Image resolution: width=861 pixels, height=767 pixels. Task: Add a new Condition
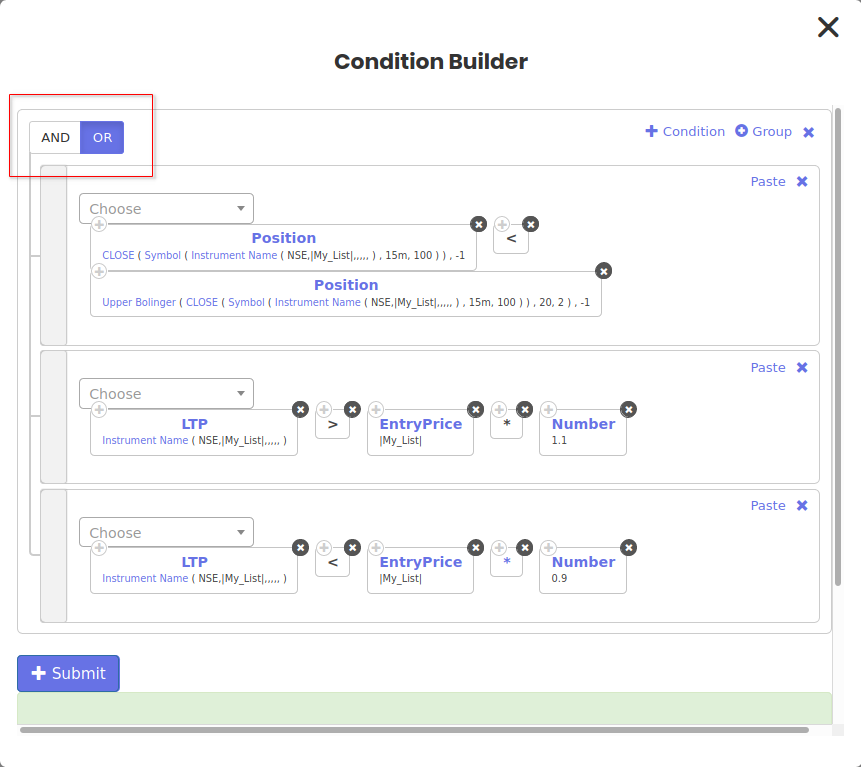(685, 132)
